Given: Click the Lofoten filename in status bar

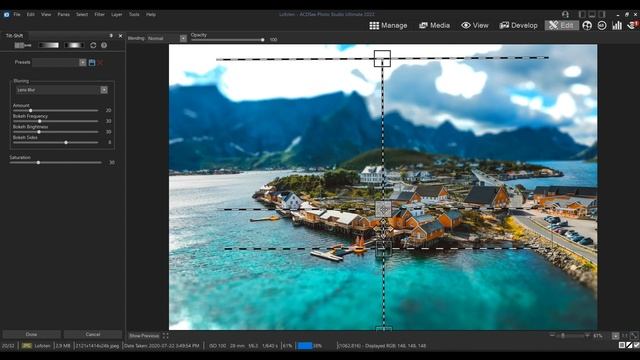Looking at the screenshot, I should (x=42, y=346).
